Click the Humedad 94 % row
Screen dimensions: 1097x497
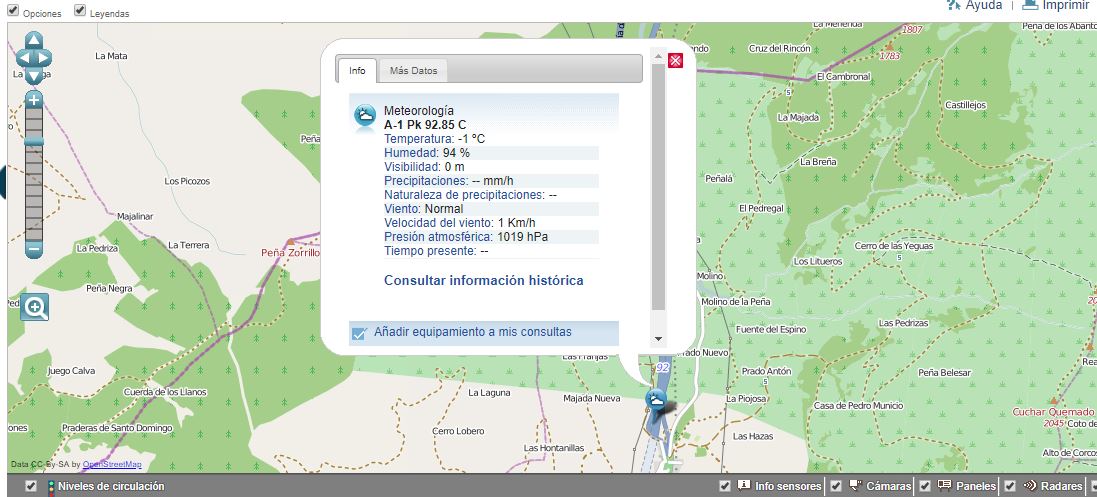coord(491,153)
